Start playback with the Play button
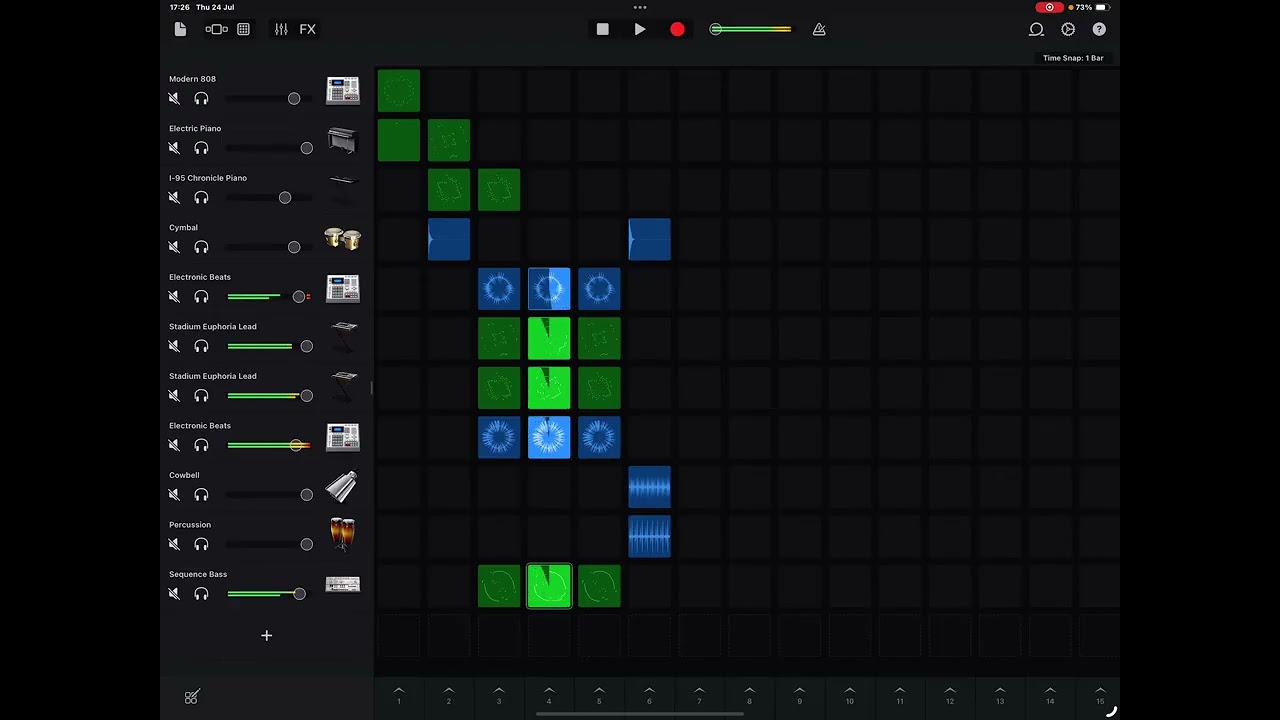Viewport: 1280px width, 720px height. click(x=640, y=29)
